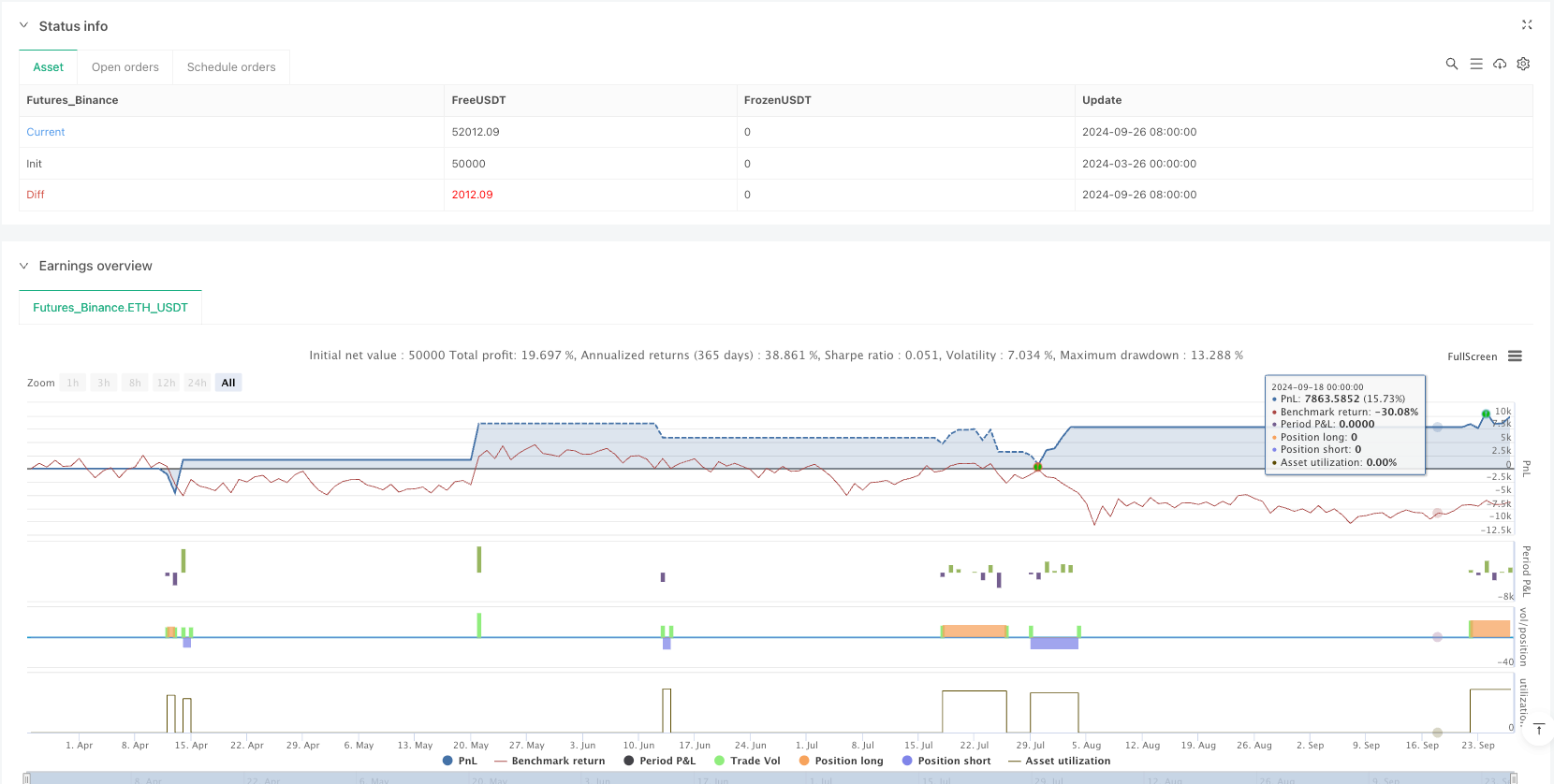Click the green PnL peak marker on chart
The height and width of the screenshot is (784, 1554).
(x=1486, y=414)
